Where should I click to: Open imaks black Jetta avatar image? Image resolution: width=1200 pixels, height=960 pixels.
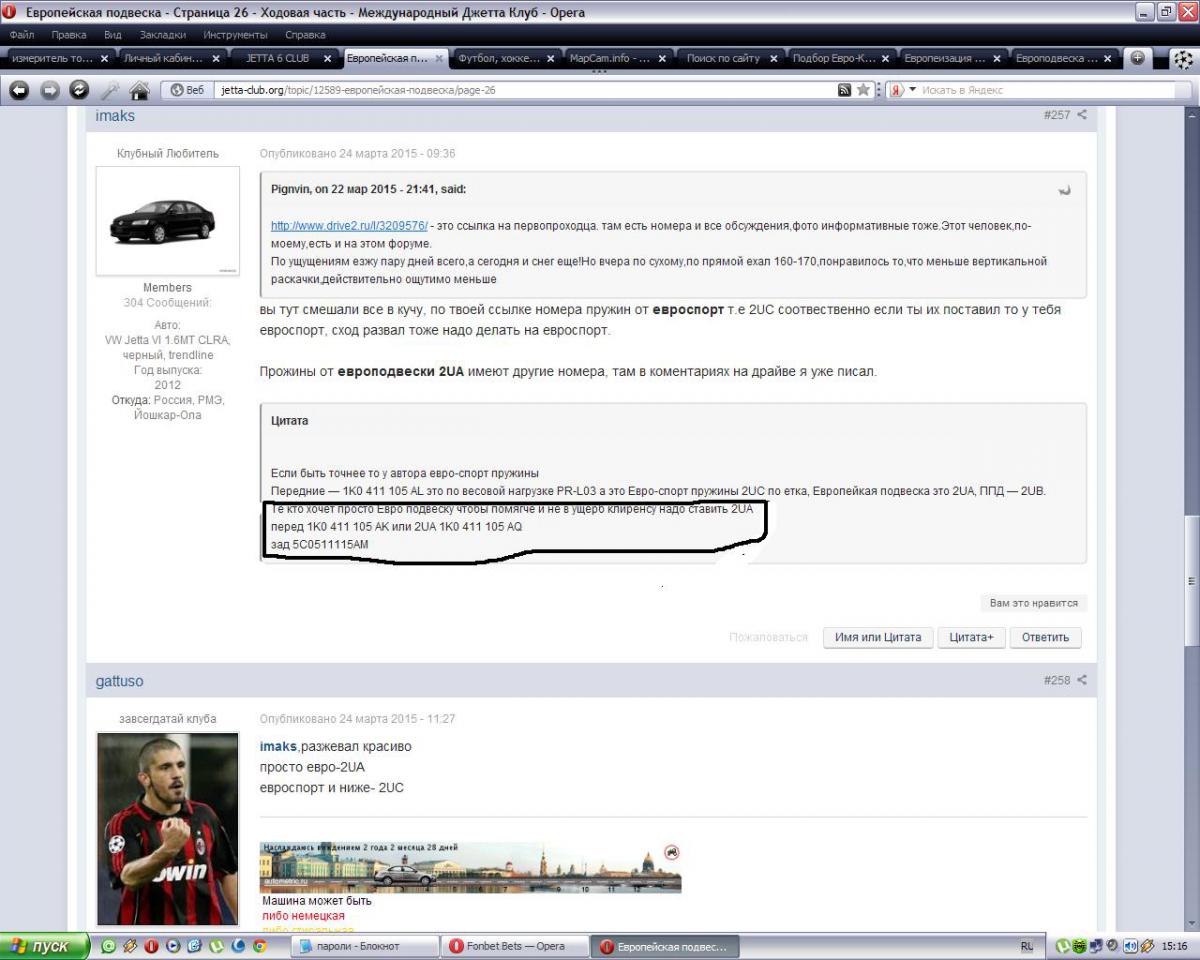coord(167,221)
